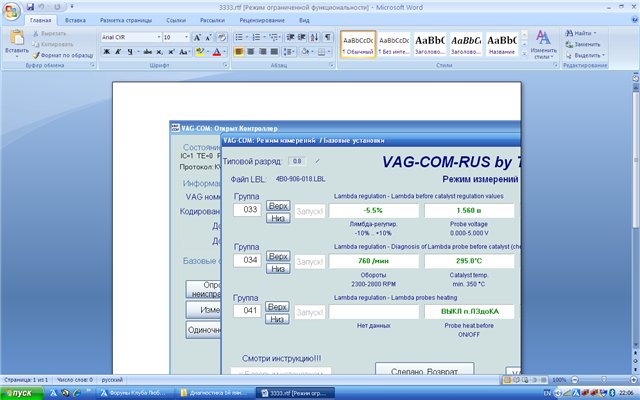Align paragraph text right
This screenshot has width=640, height=400.
[x=262, y=52]
